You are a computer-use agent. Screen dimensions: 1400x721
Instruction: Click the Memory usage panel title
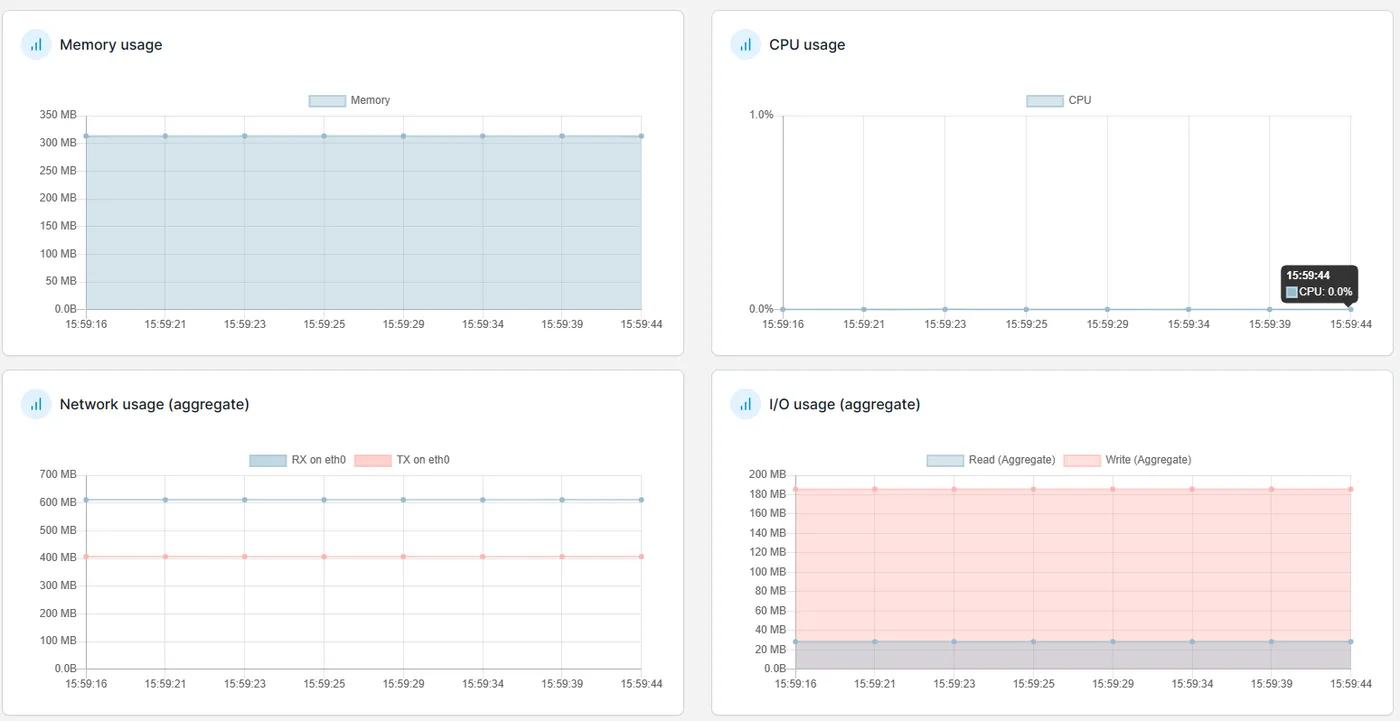point(111,45)
